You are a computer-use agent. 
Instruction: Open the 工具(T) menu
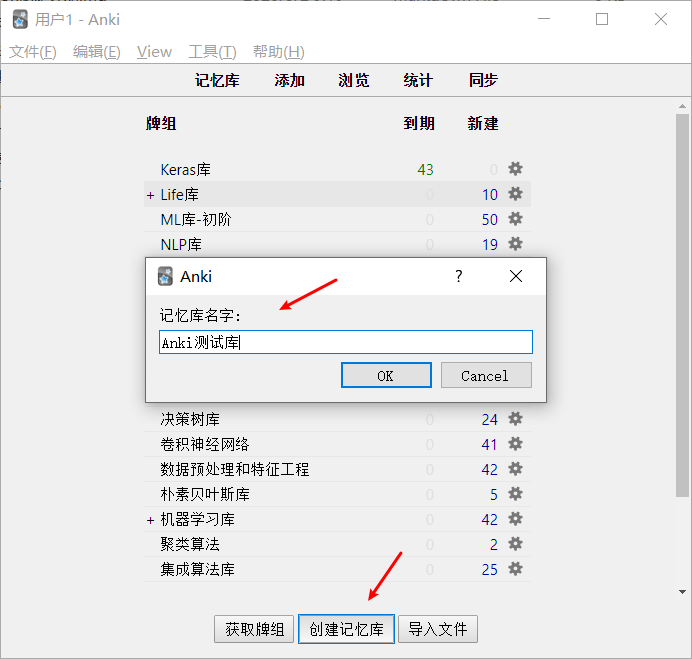click(x=212, y=52)
